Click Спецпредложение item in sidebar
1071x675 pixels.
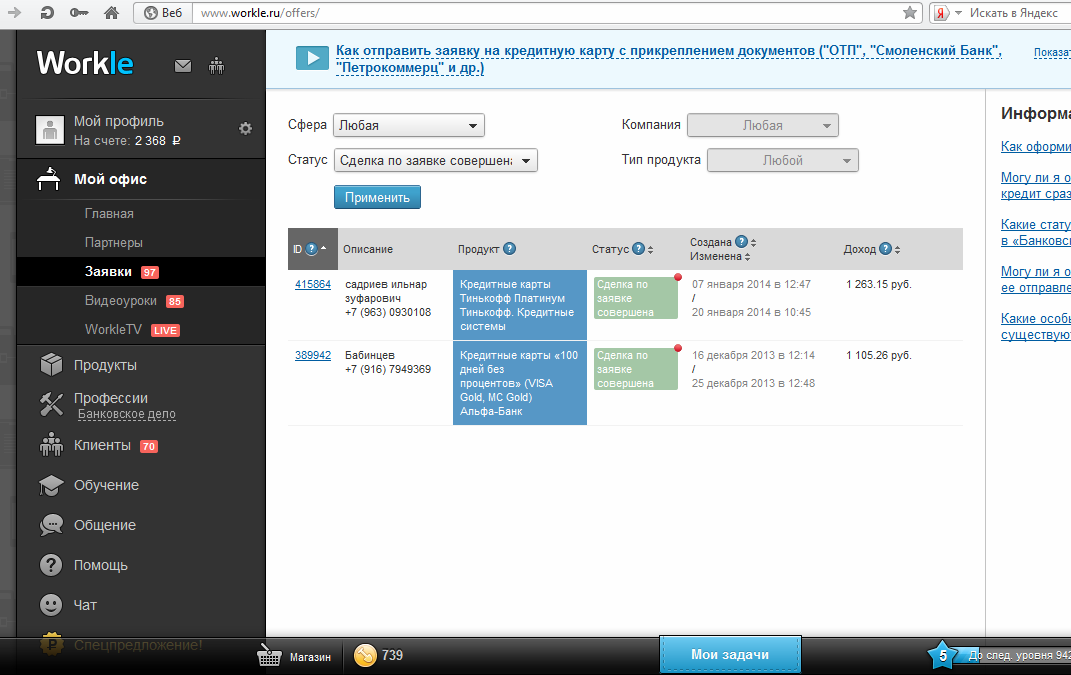[x=138, y=645]
